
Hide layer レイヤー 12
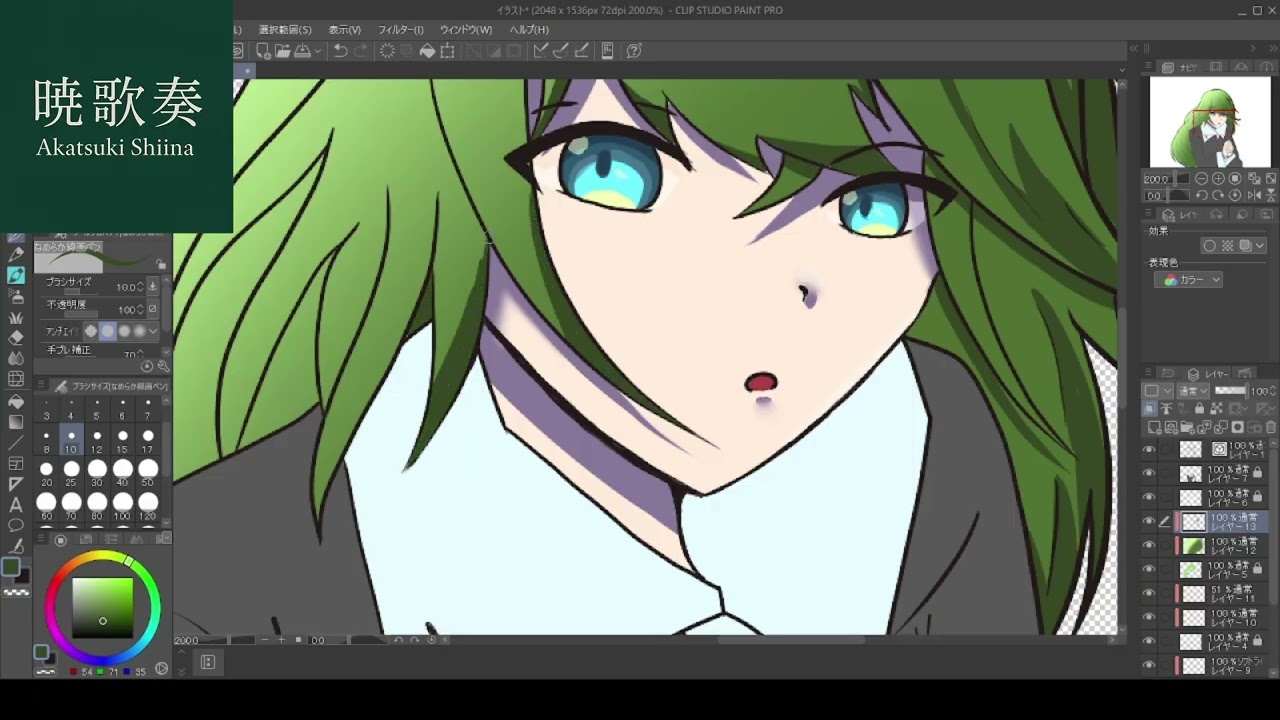tap(1149, 545)
